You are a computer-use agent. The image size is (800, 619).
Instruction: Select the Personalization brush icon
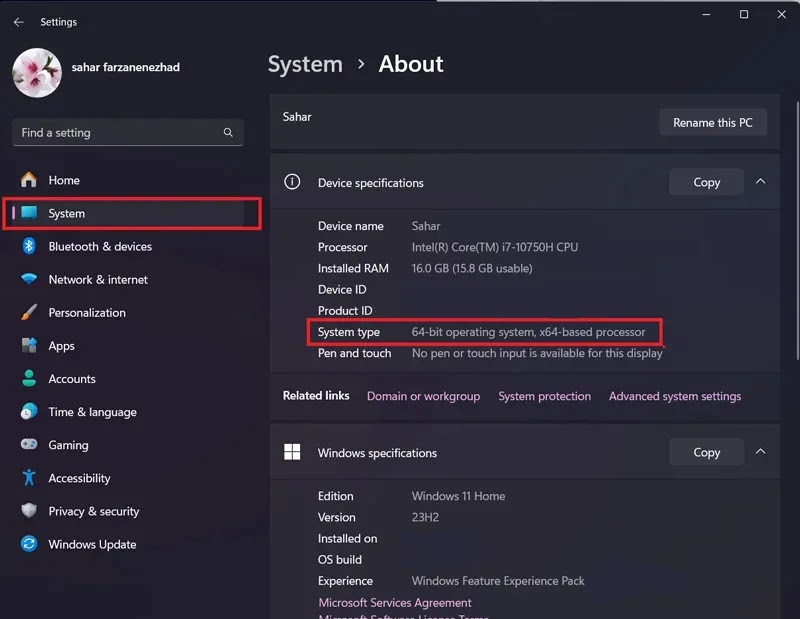click(x=29, y=313)
